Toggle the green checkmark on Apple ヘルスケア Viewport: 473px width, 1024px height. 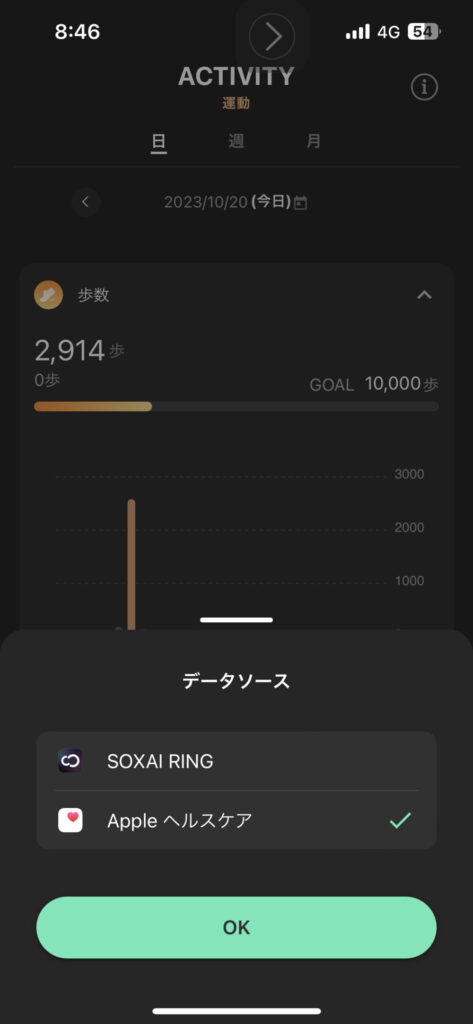point(400,820)
